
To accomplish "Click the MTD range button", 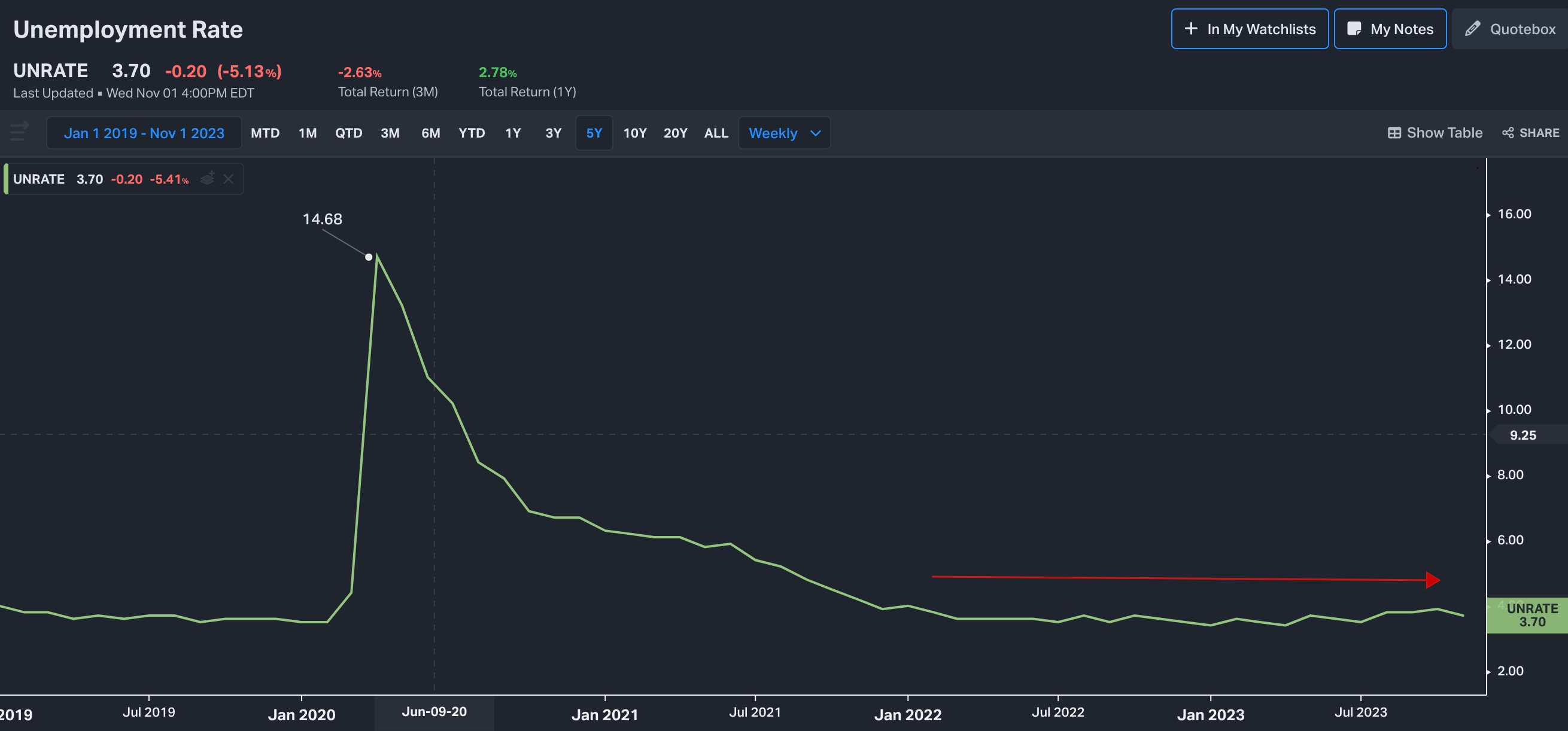I will point(265,133).
